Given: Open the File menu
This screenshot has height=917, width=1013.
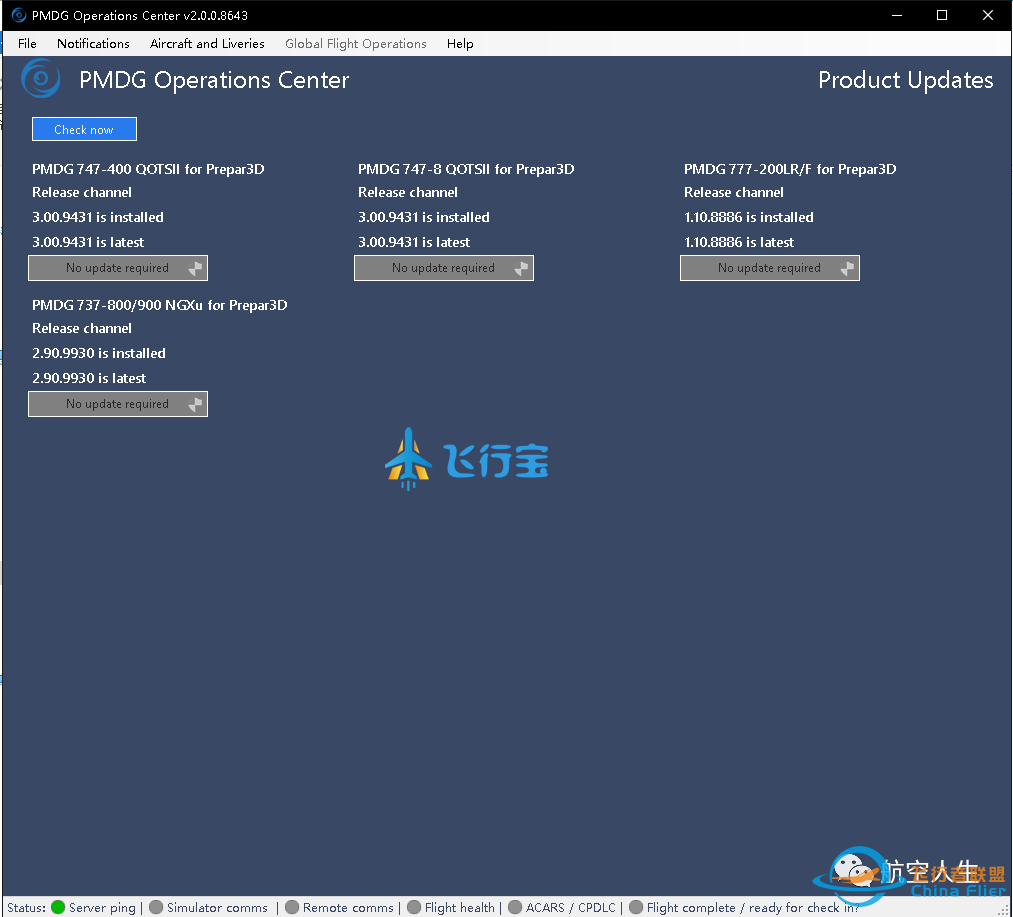Looking at the screenshot, I should coord(27,43).
